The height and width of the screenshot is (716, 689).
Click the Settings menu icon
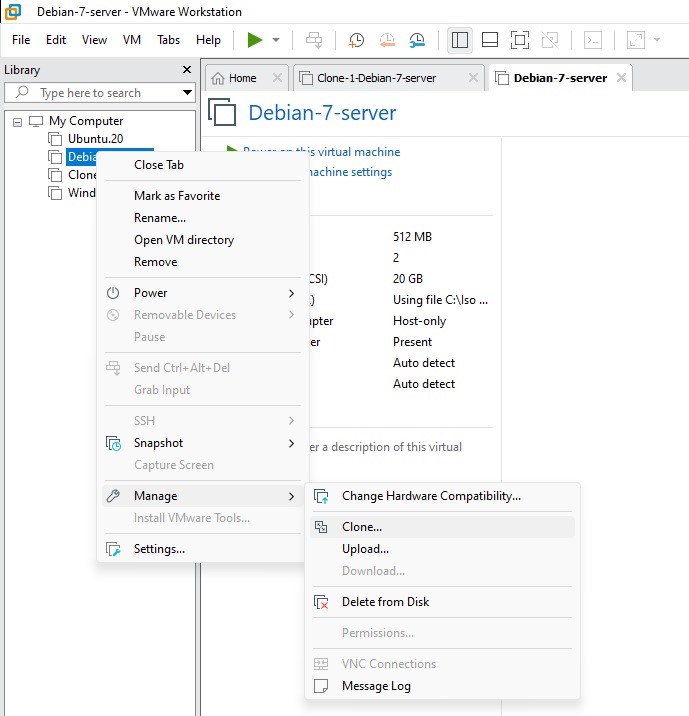113,549
